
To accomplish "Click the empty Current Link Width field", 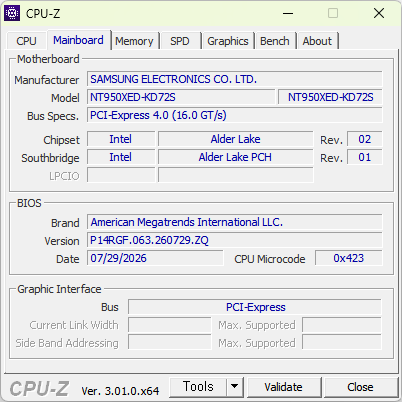I will [x=170, y=325].
